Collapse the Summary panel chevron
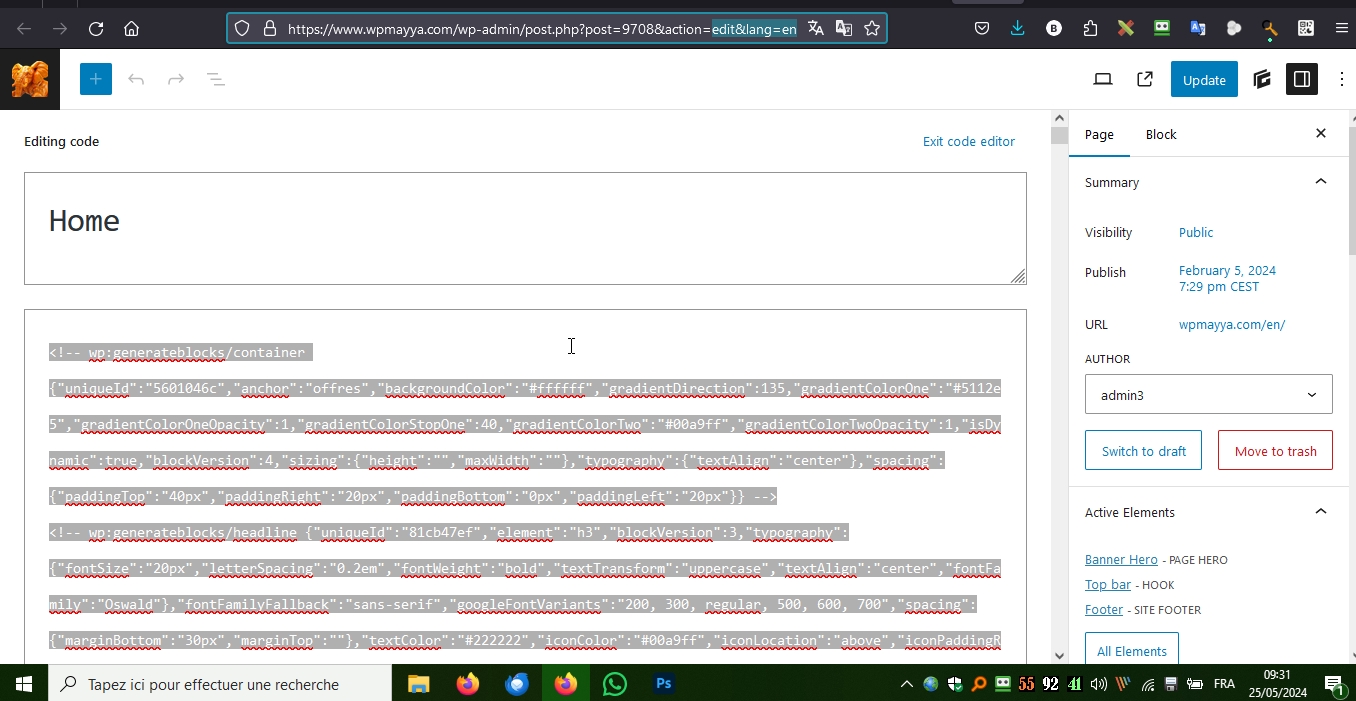Screen dimensions: 1356x701 pos(1321,181)
